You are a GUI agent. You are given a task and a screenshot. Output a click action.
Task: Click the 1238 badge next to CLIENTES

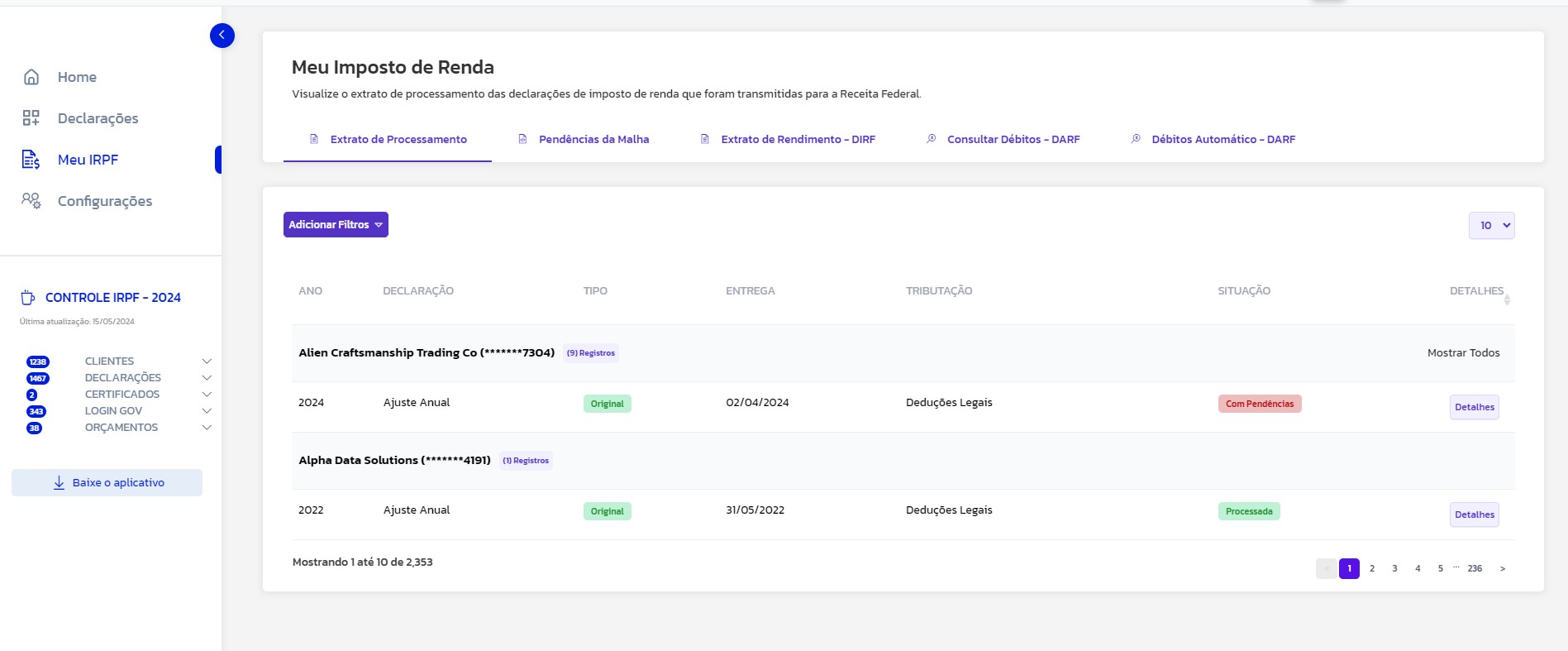[x=38, y=361]
